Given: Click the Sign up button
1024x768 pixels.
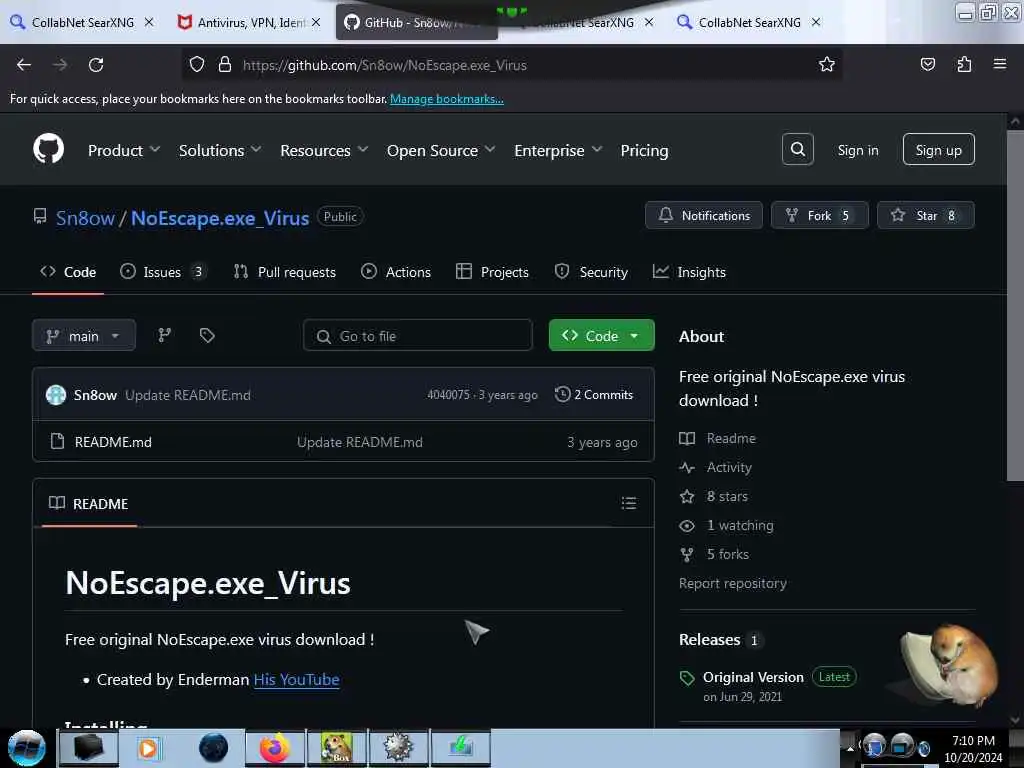Looking at the screenshot, I should coord(938,150).
